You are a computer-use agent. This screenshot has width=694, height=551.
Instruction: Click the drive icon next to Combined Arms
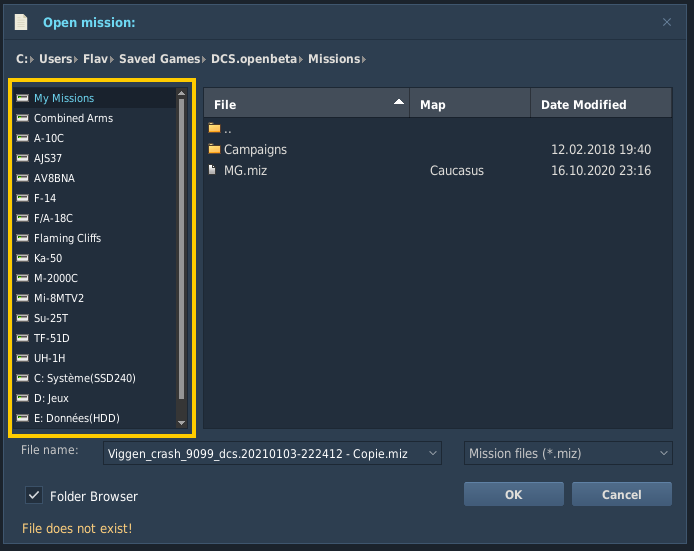pyautogui.click(x=23, y=118)
